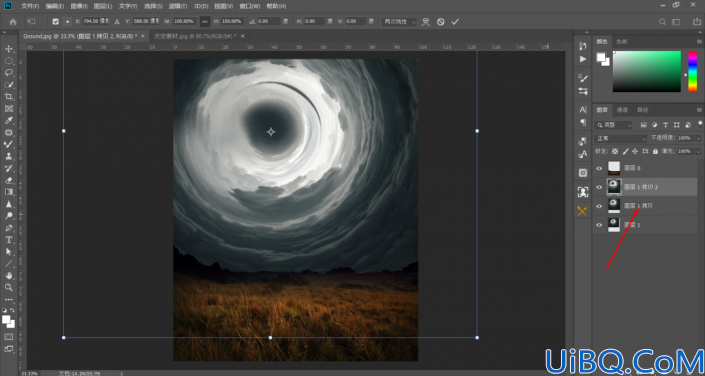705x376 pixels.
Task: Click foreground color in Color panel
Action: pos(601,57)
